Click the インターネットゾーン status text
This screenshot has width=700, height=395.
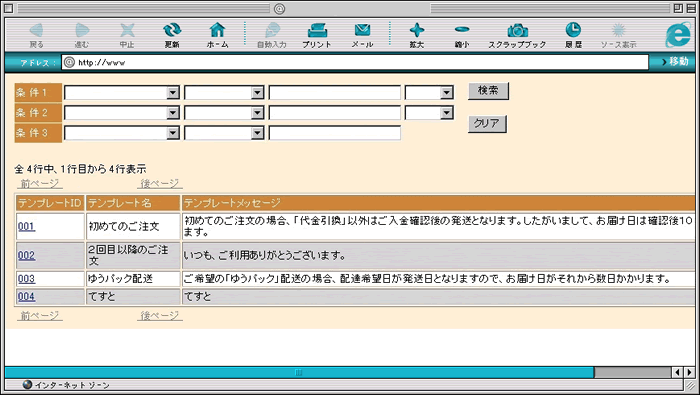pyautogui.click(x=72, y=385)
